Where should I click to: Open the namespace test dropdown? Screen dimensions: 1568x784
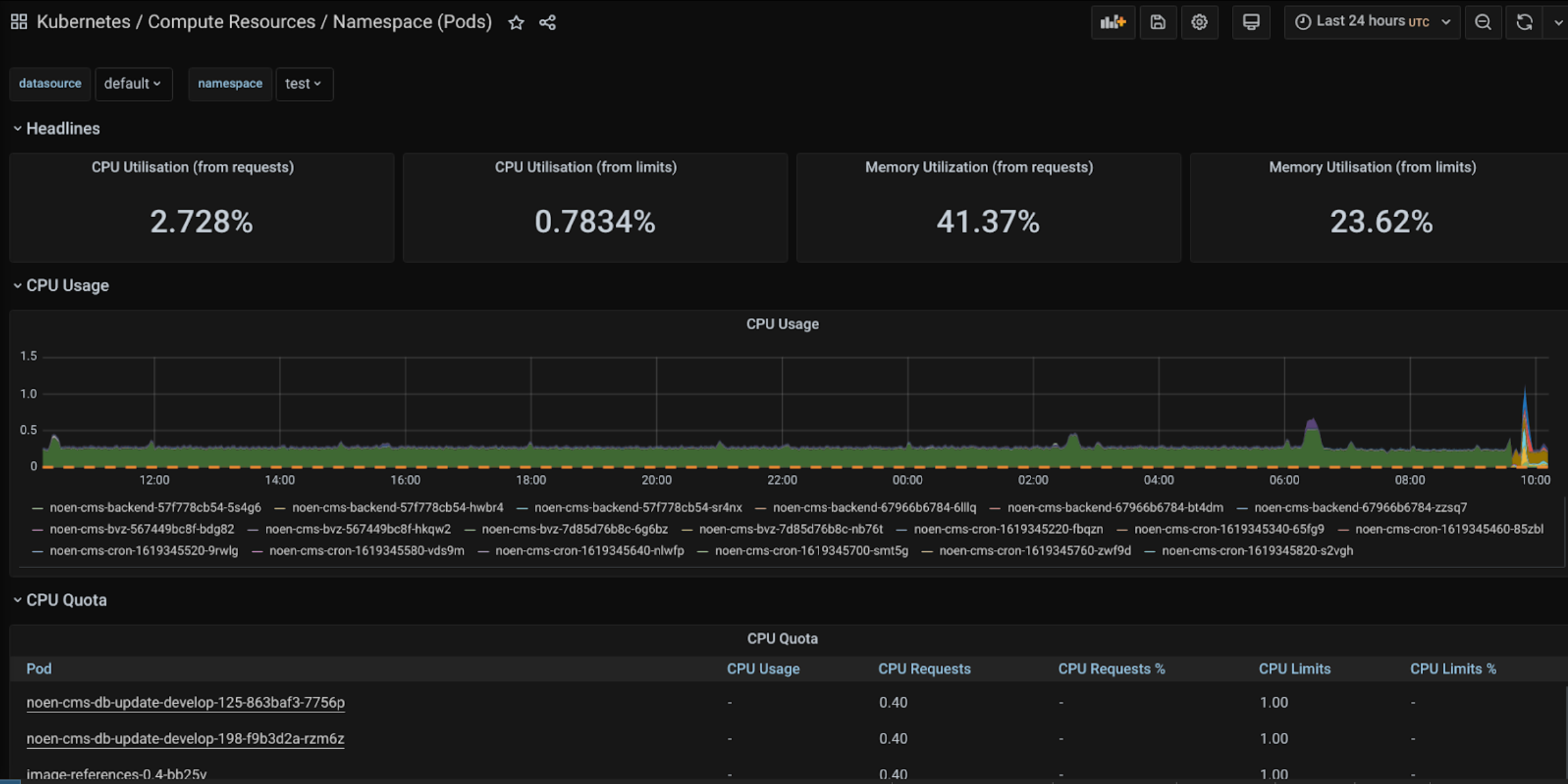[304, 83]
